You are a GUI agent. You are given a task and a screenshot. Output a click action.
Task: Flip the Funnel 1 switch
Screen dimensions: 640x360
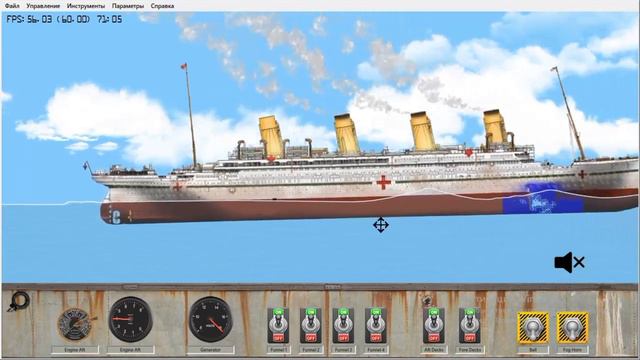[278, 326]
